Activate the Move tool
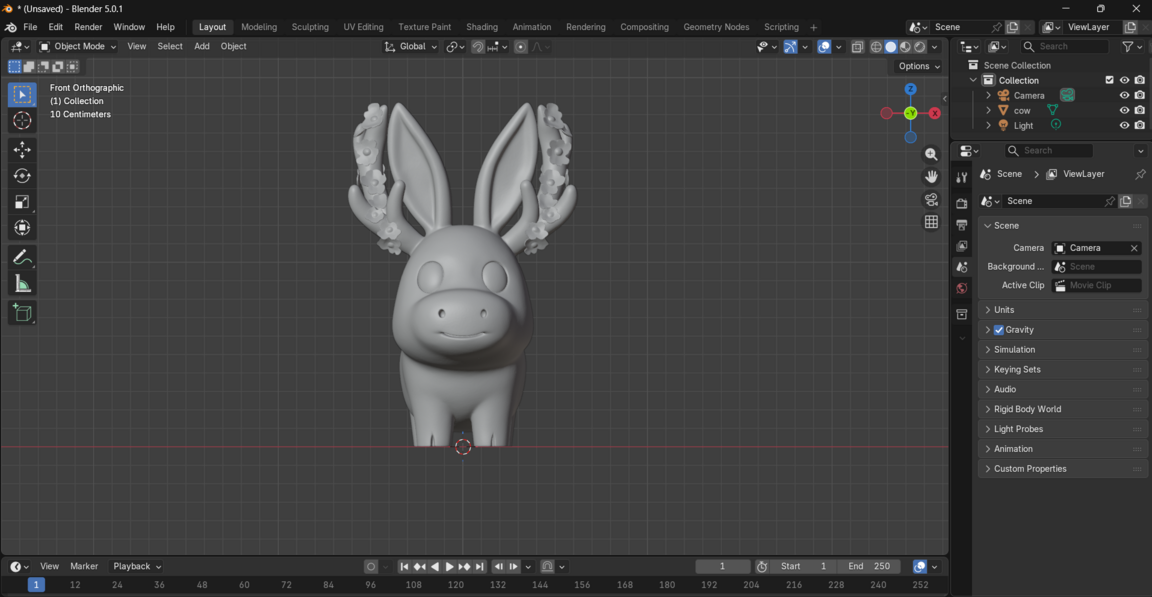Viewport: 1152px width, 597px height. 22,149
